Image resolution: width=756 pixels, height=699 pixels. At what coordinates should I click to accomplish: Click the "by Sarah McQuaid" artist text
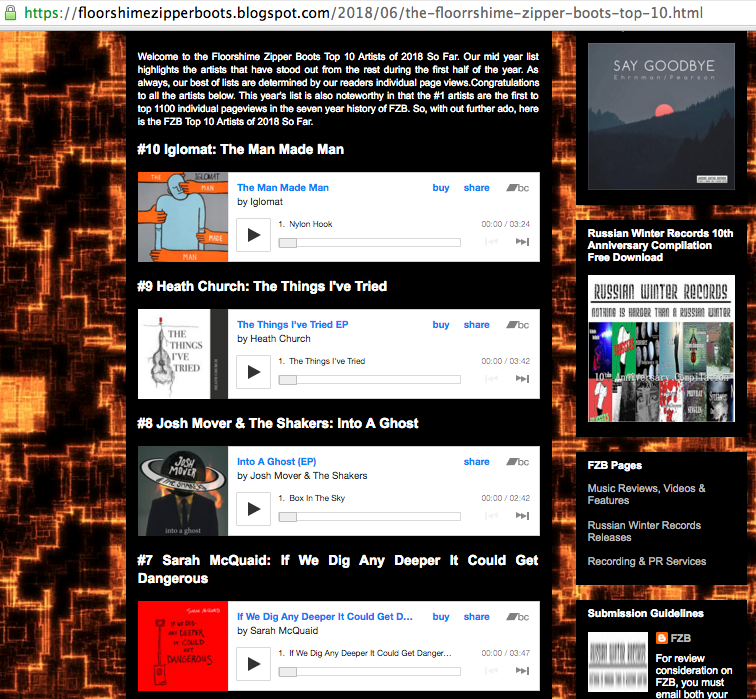(x=278, y=631)
